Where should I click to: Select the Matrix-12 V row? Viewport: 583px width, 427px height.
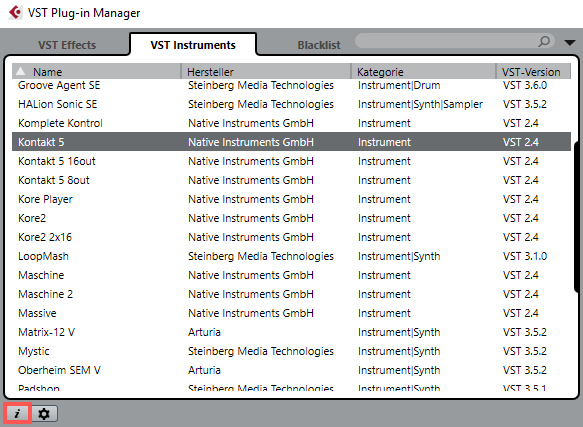[291, 332]
